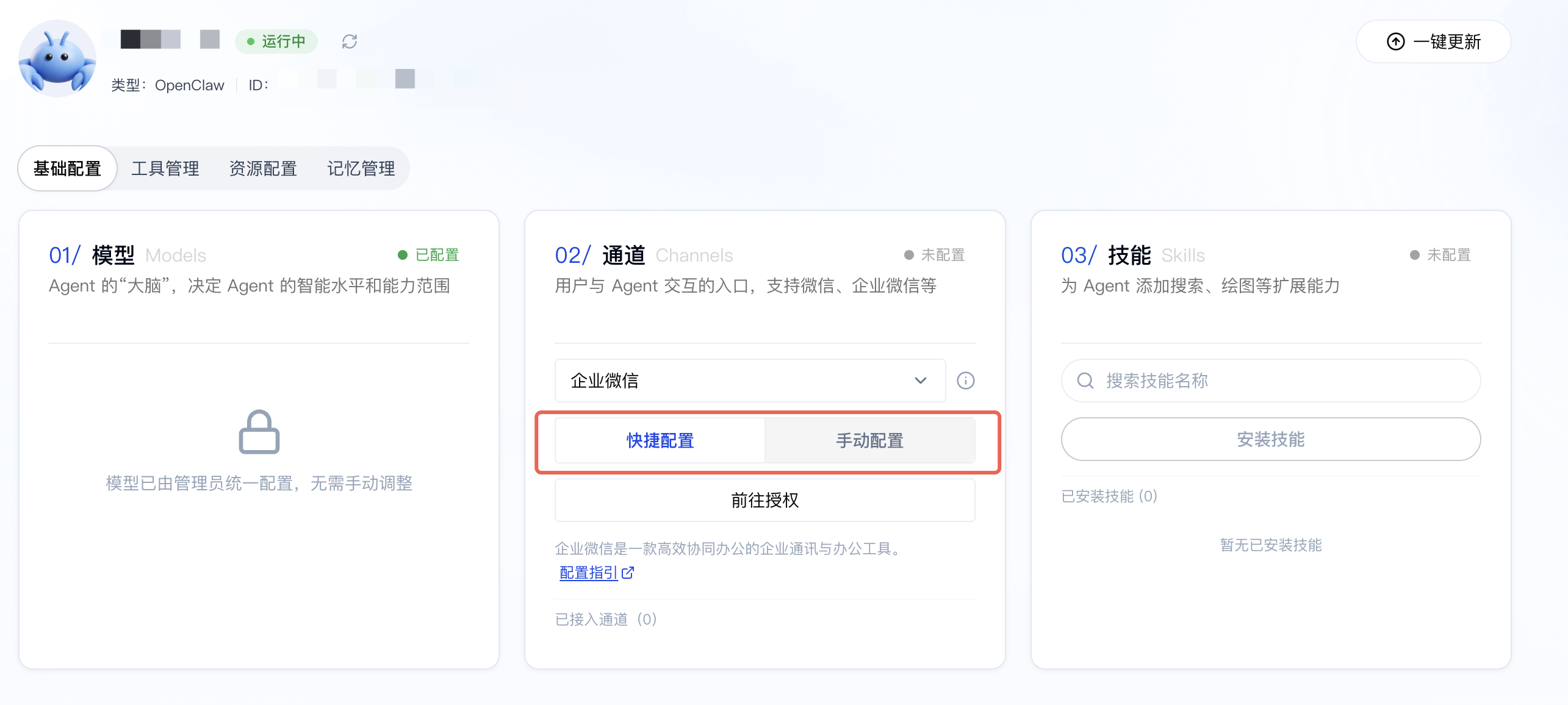The width and height of the screenshot is (1568, 705).
Task: Click the magnifier icon in skill search
Action: [1085, 381]
